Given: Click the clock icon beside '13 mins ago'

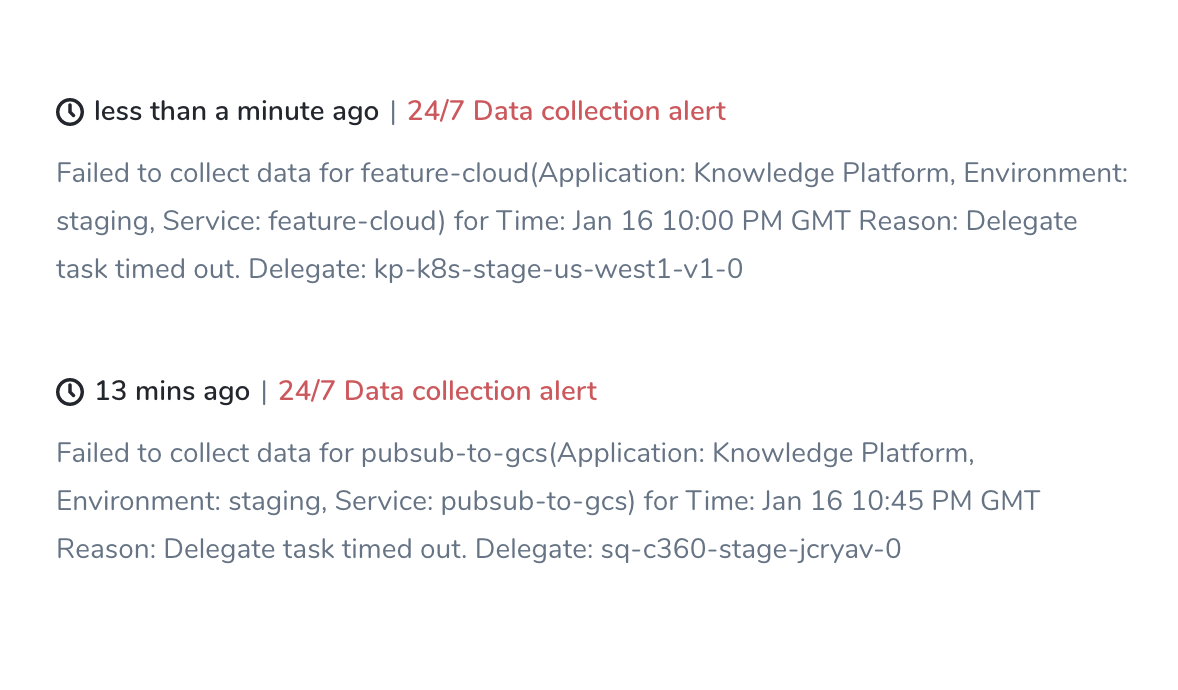Looking at the screenshot, I should pos(70,392).
